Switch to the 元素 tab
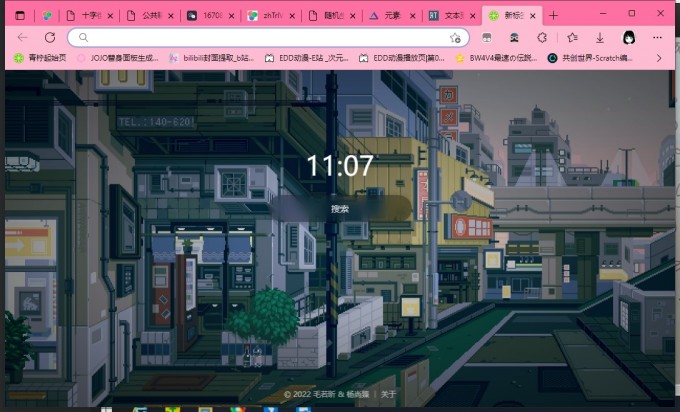 pos(387,16)
